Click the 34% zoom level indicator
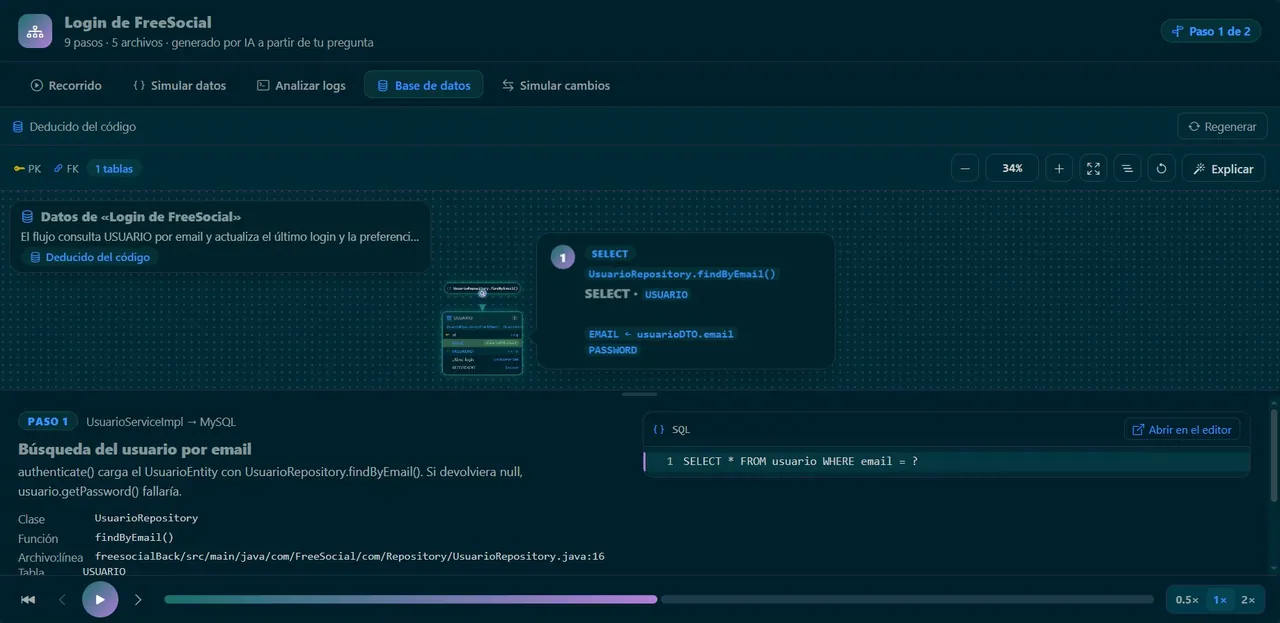Screen dimensions: 1280x623 [1012, 168]
